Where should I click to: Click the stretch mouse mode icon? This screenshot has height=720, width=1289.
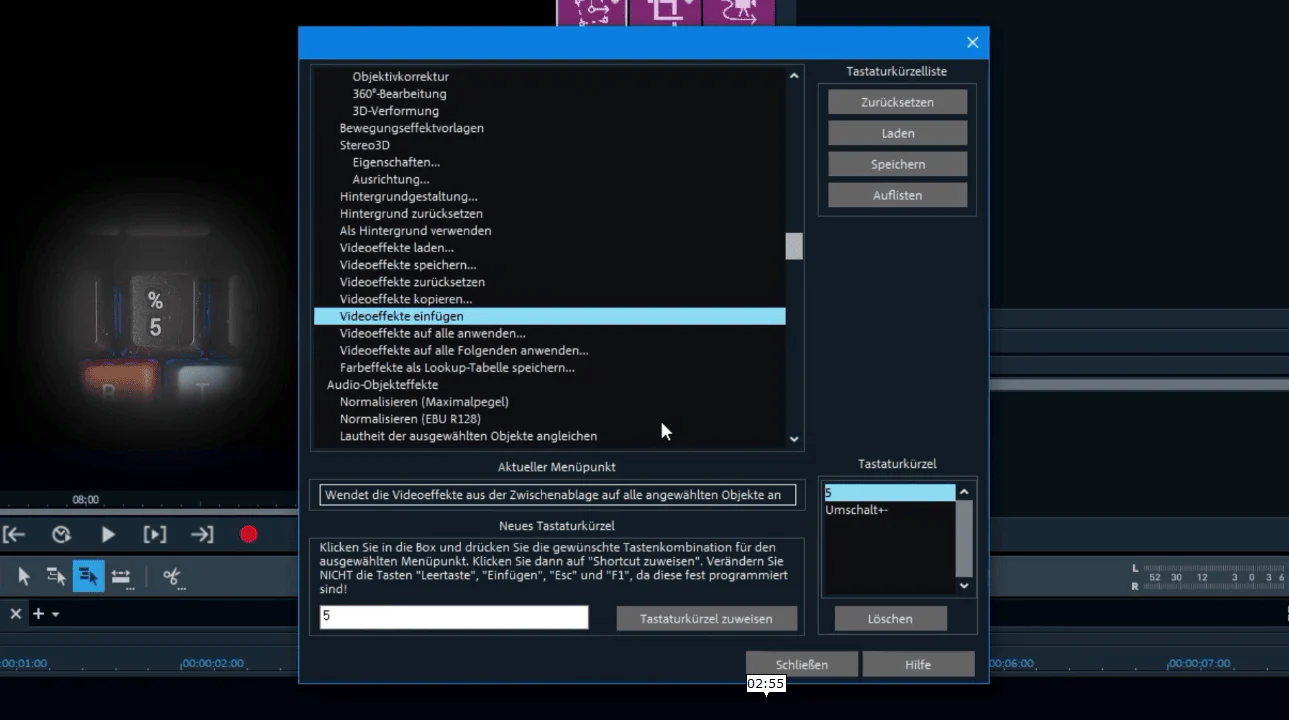tap(121, 576)
